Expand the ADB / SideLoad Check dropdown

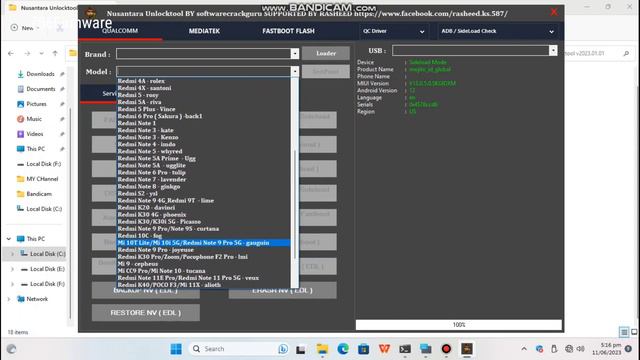(498, 31)
